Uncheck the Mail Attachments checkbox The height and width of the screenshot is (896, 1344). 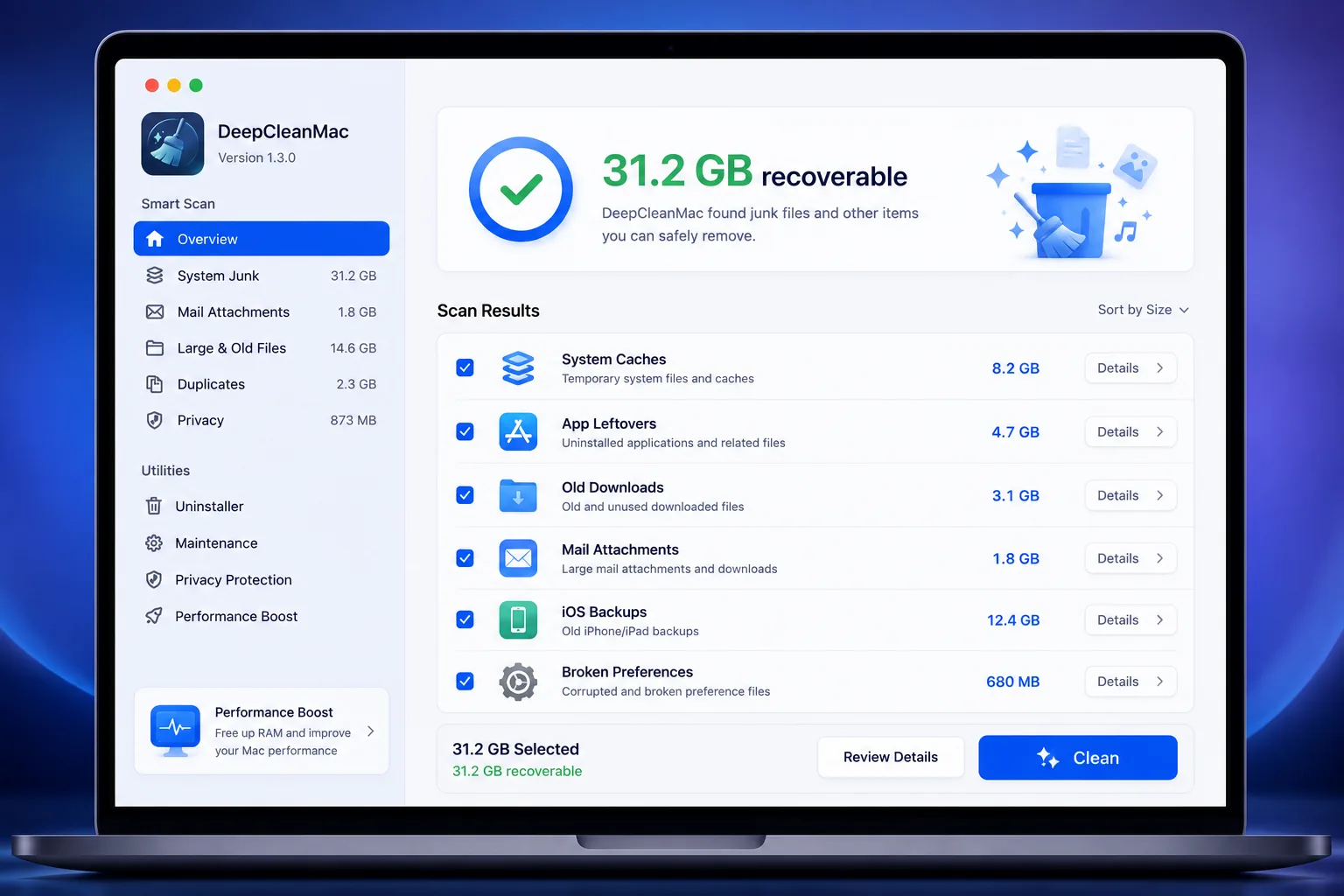point(465,558)
